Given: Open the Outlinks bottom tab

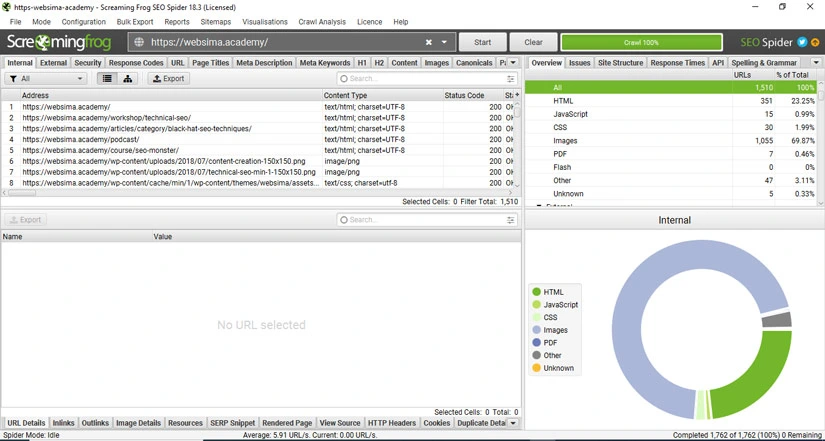Looking at the screenshot, I should (95, 423).
